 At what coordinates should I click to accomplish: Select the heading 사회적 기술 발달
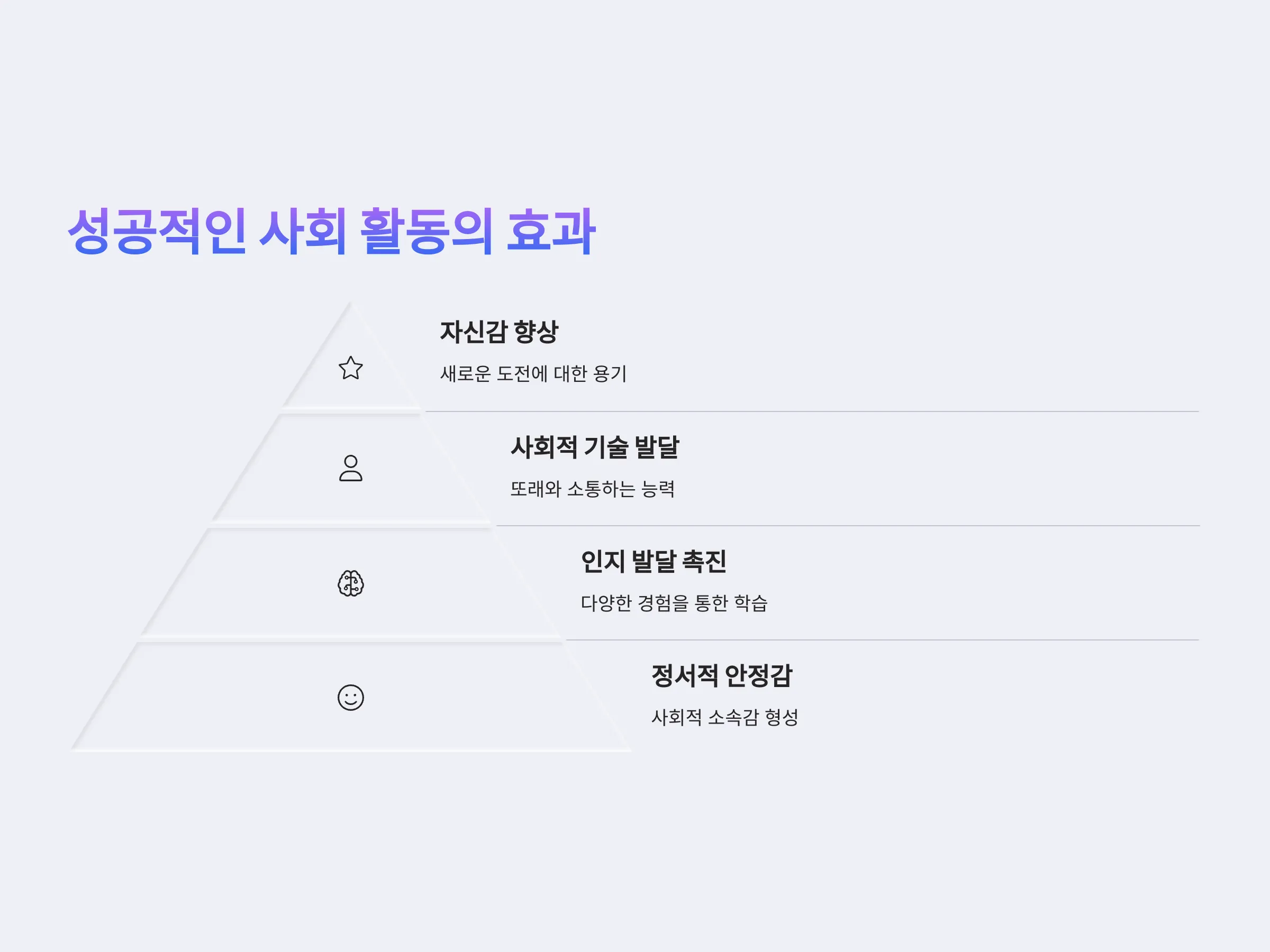[x=595, y=447]
